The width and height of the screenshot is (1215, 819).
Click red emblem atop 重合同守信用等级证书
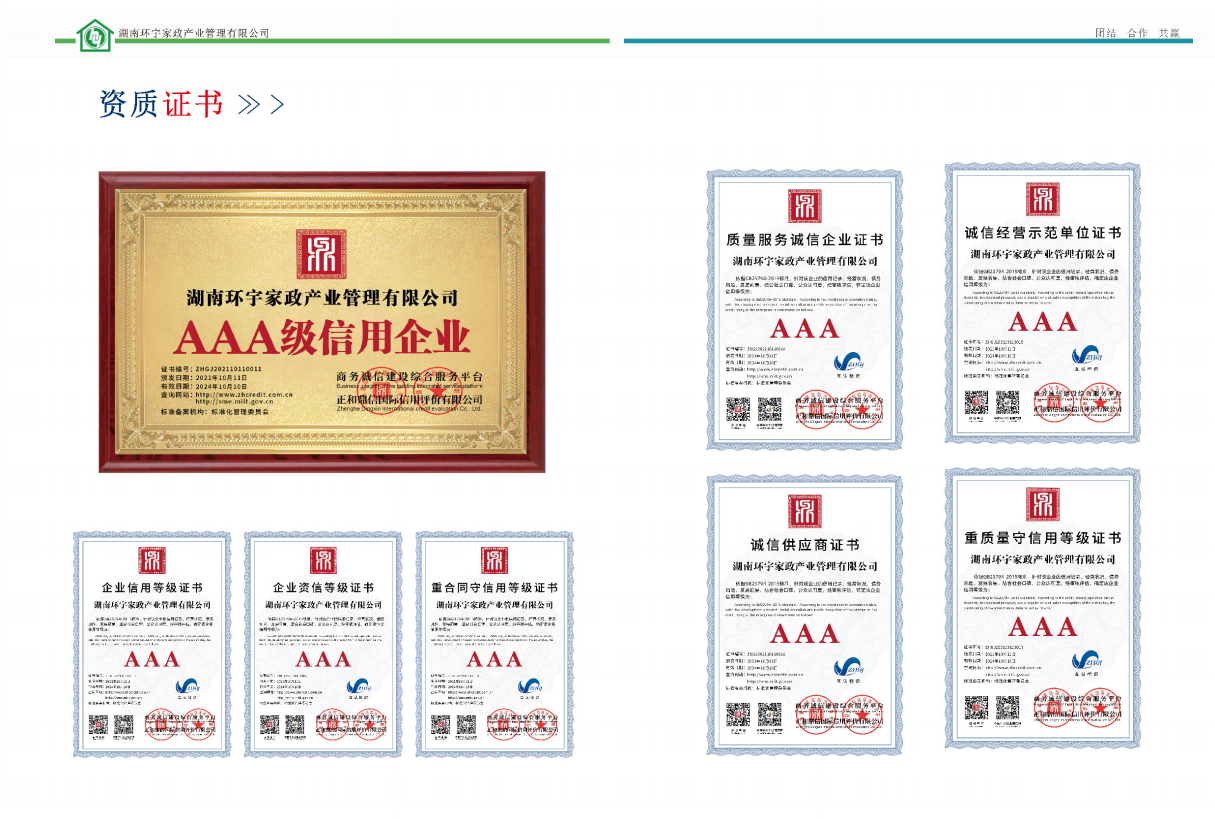pyautogui.click(x=494, y=561)
